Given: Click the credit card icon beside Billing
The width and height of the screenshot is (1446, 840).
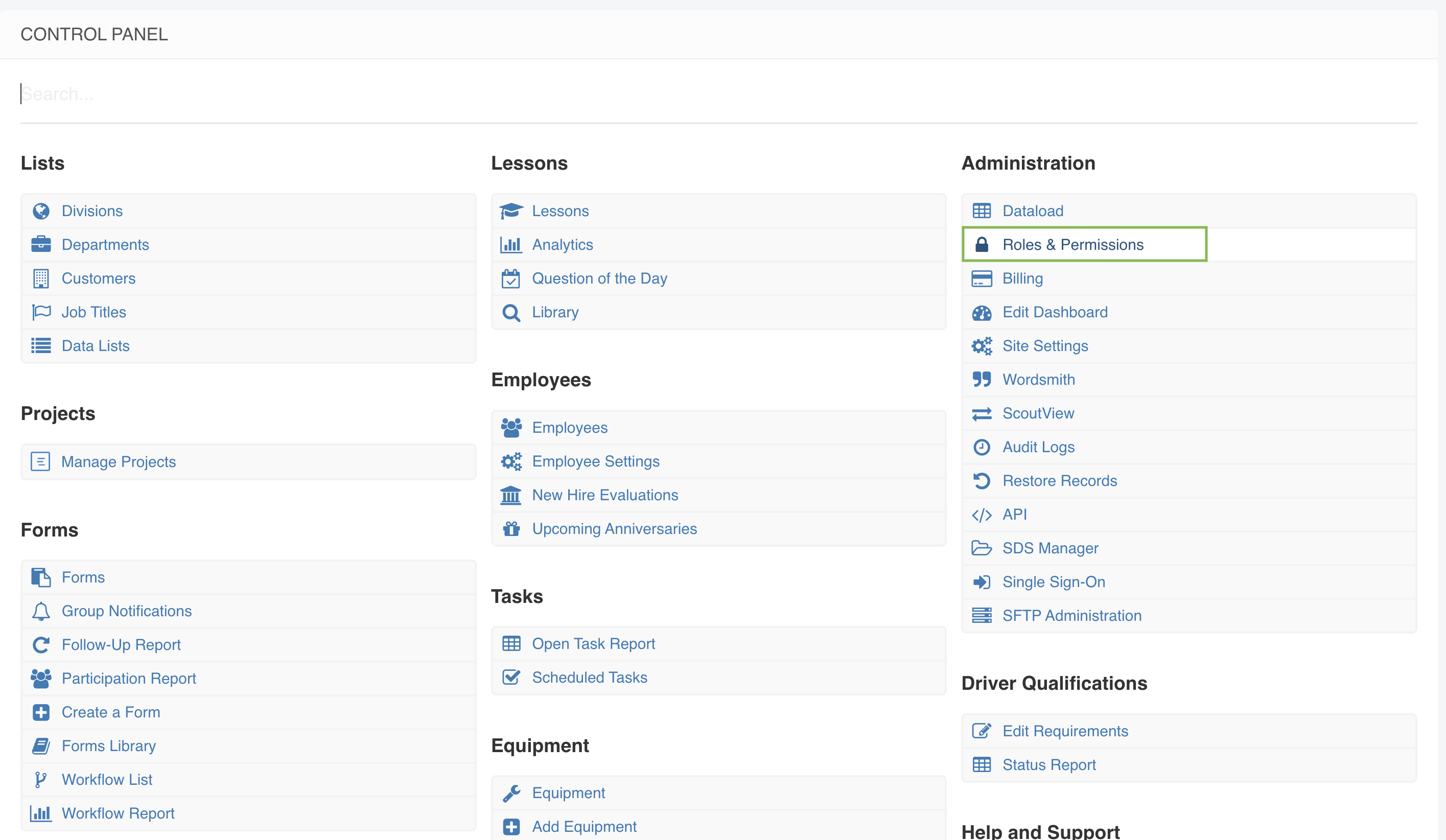Looking at the screenshot, I should tap(982, 278).
